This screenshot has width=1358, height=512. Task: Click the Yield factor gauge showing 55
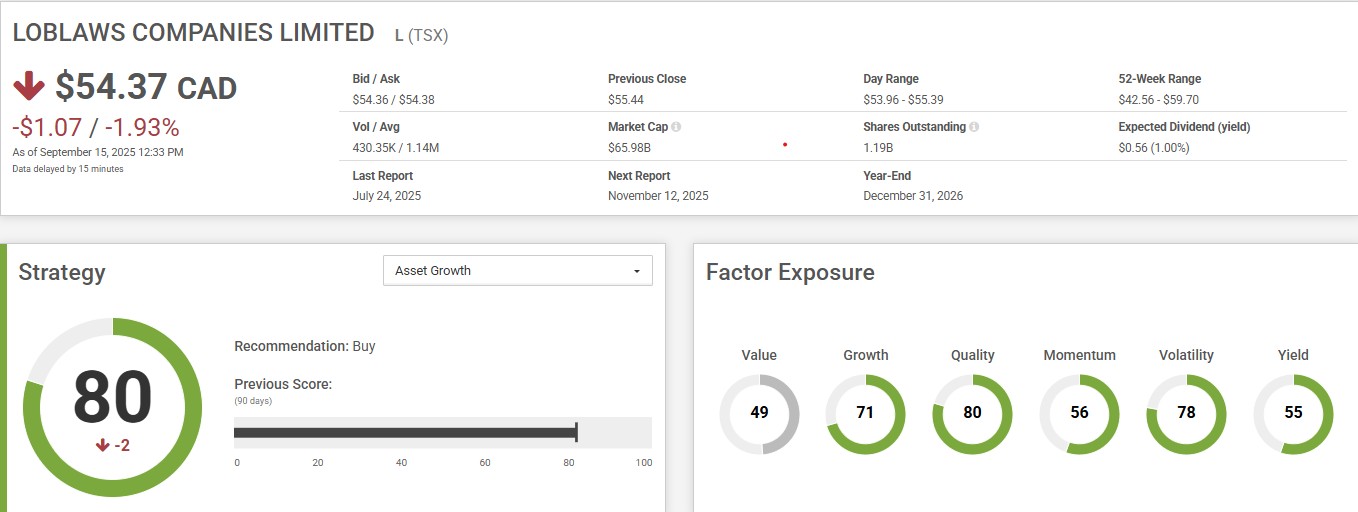(x=1293, y=414)
